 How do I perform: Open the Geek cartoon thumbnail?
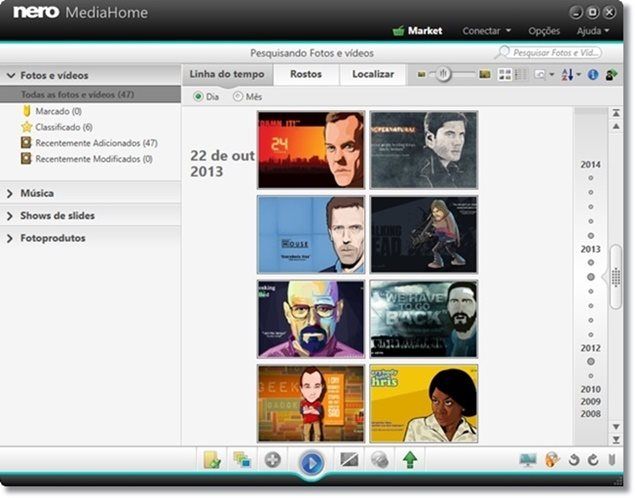click(311, 404)
